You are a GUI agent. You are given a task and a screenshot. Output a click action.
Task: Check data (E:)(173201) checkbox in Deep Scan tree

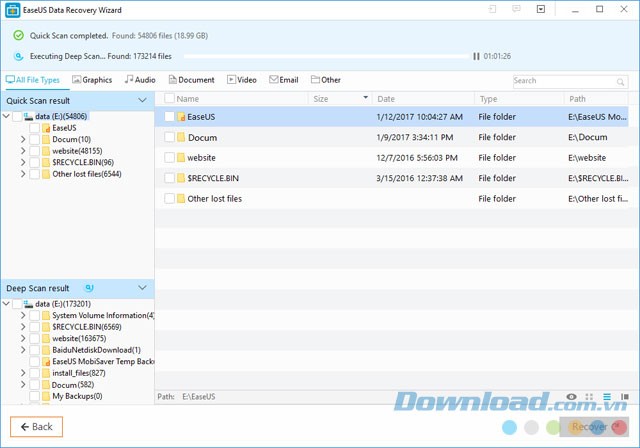[17, 304]
